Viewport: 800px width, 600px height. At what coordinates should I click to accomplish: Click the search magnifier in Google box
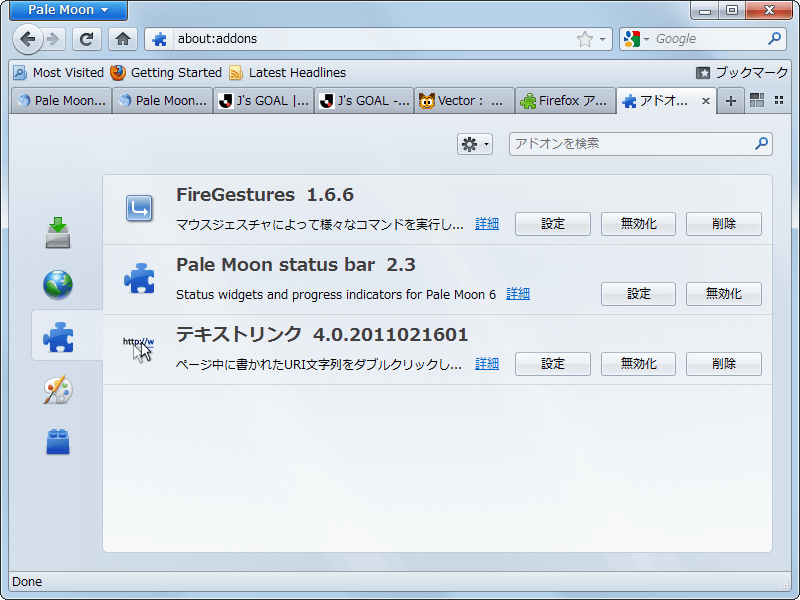tap(774, 38)
